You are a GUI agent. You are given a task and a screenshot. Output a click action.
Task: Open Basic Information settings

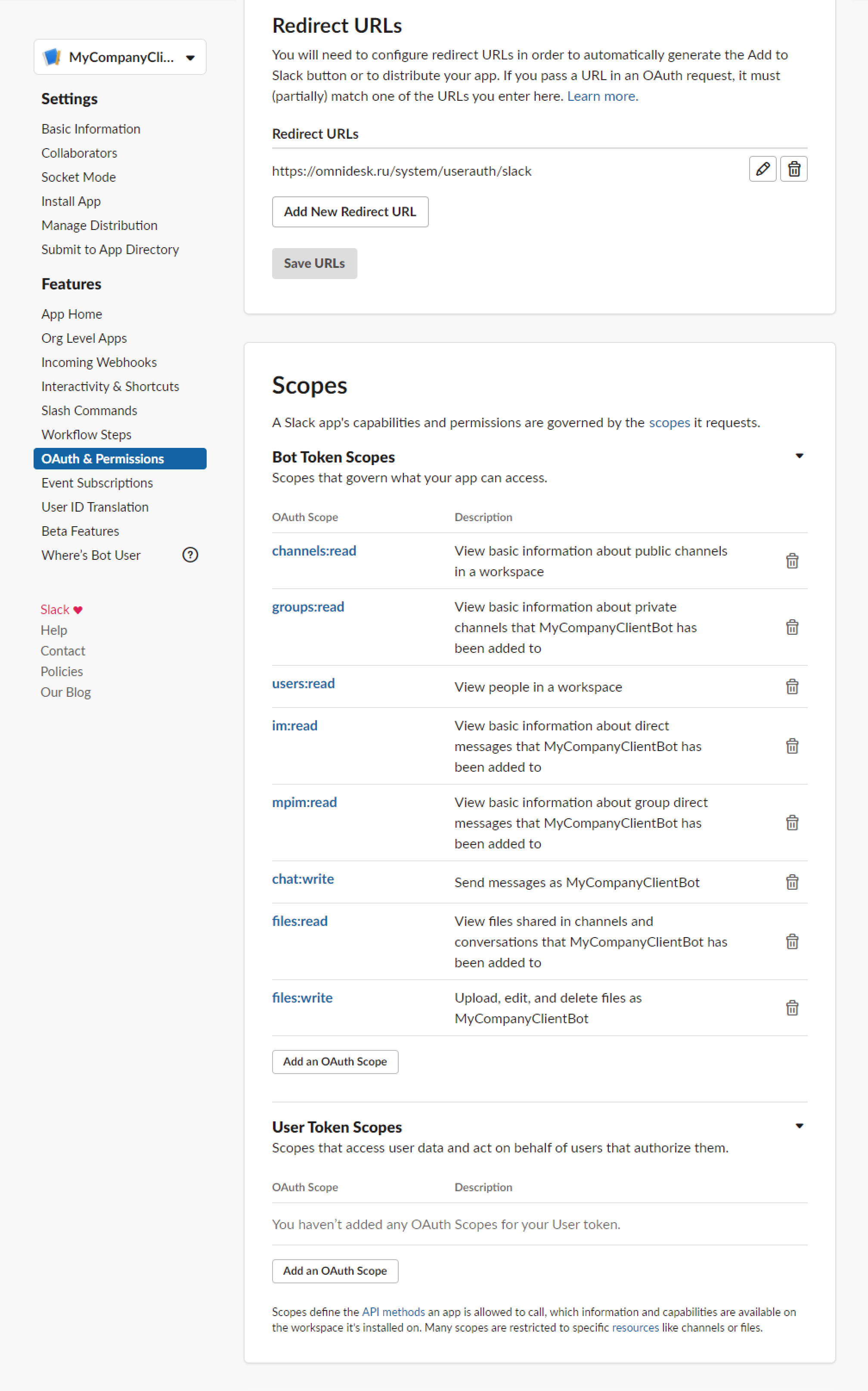pyautogui.click(x=91, y=129)
